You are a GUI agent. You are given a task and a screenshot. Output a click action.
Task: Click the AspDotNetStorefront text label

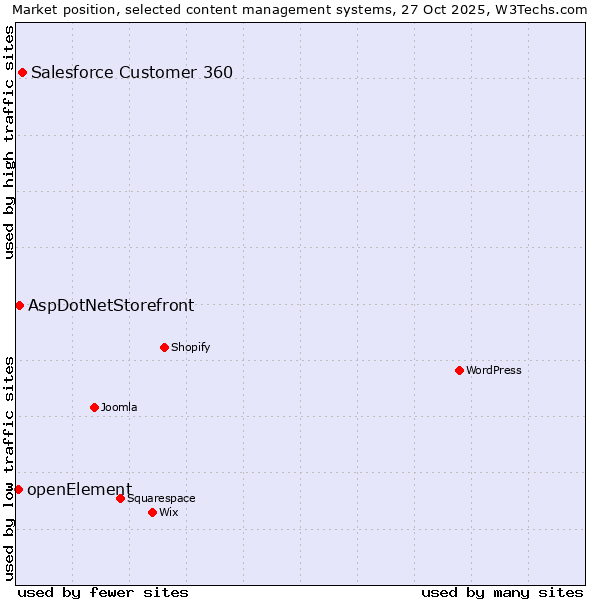point(111,305)
